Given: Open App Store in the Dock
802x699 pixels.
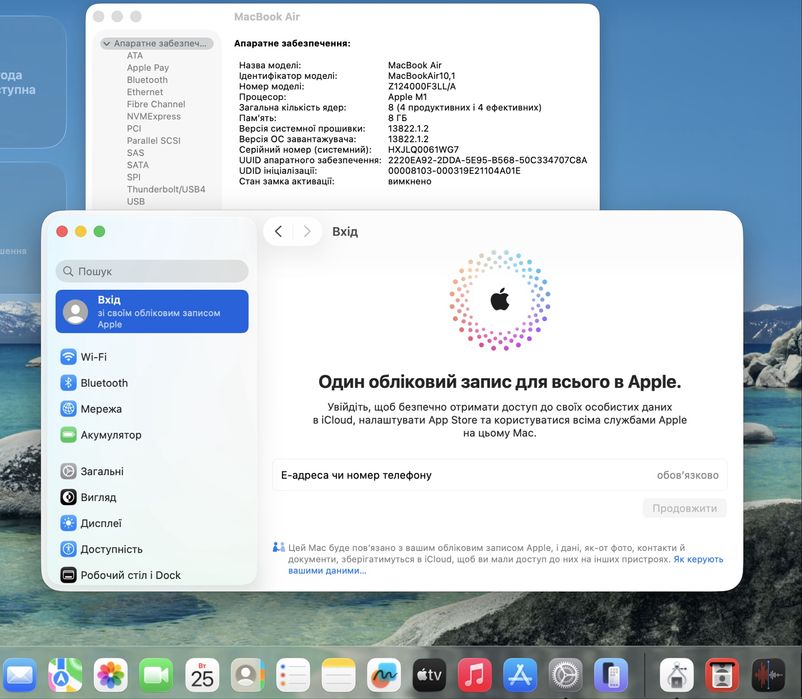Looking at the screenshot, I should pyautogui.click(x=520, y=675).
